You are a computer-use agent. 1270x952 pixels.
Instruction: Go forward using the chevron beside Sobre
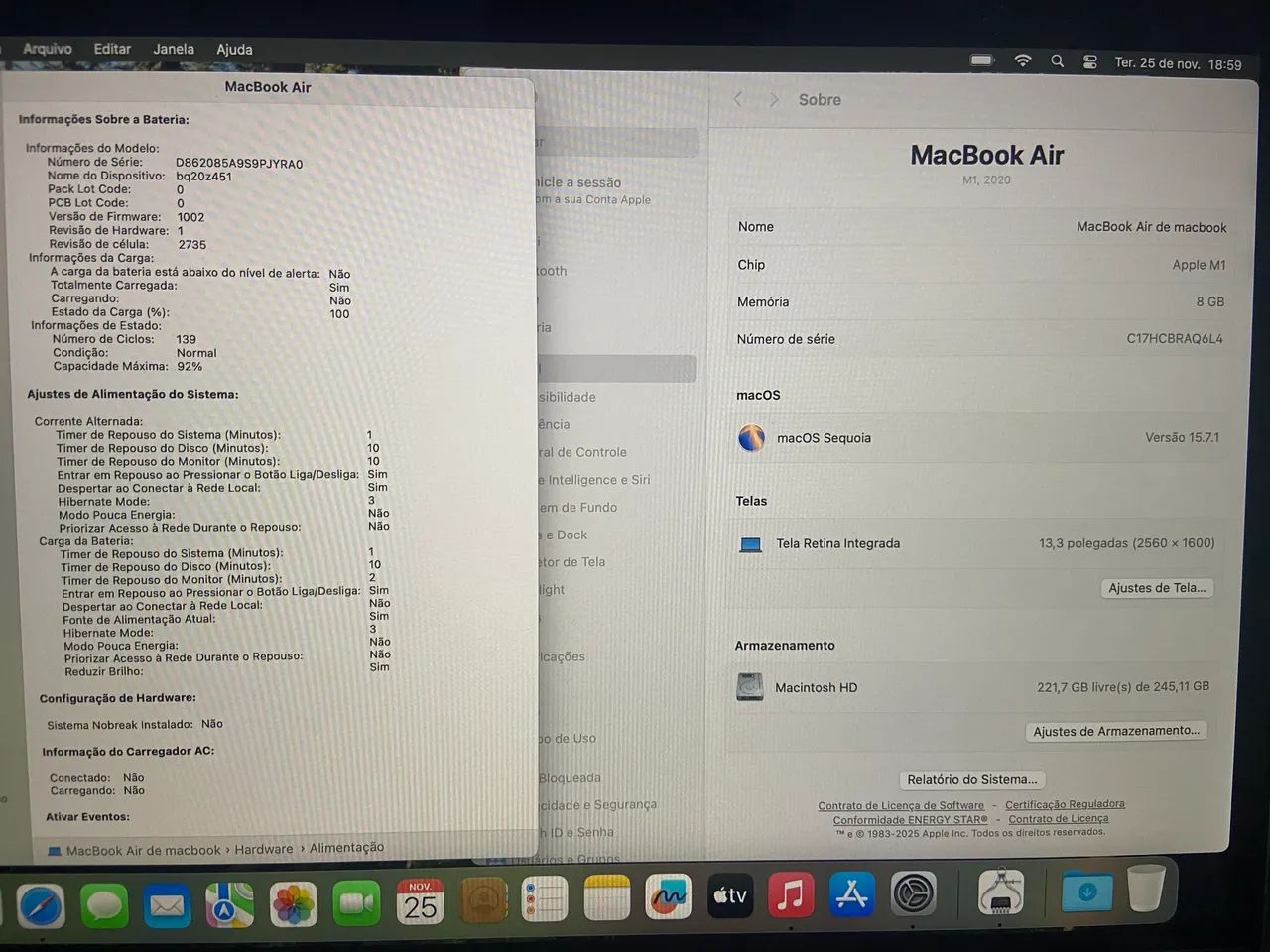coord(774,100)
